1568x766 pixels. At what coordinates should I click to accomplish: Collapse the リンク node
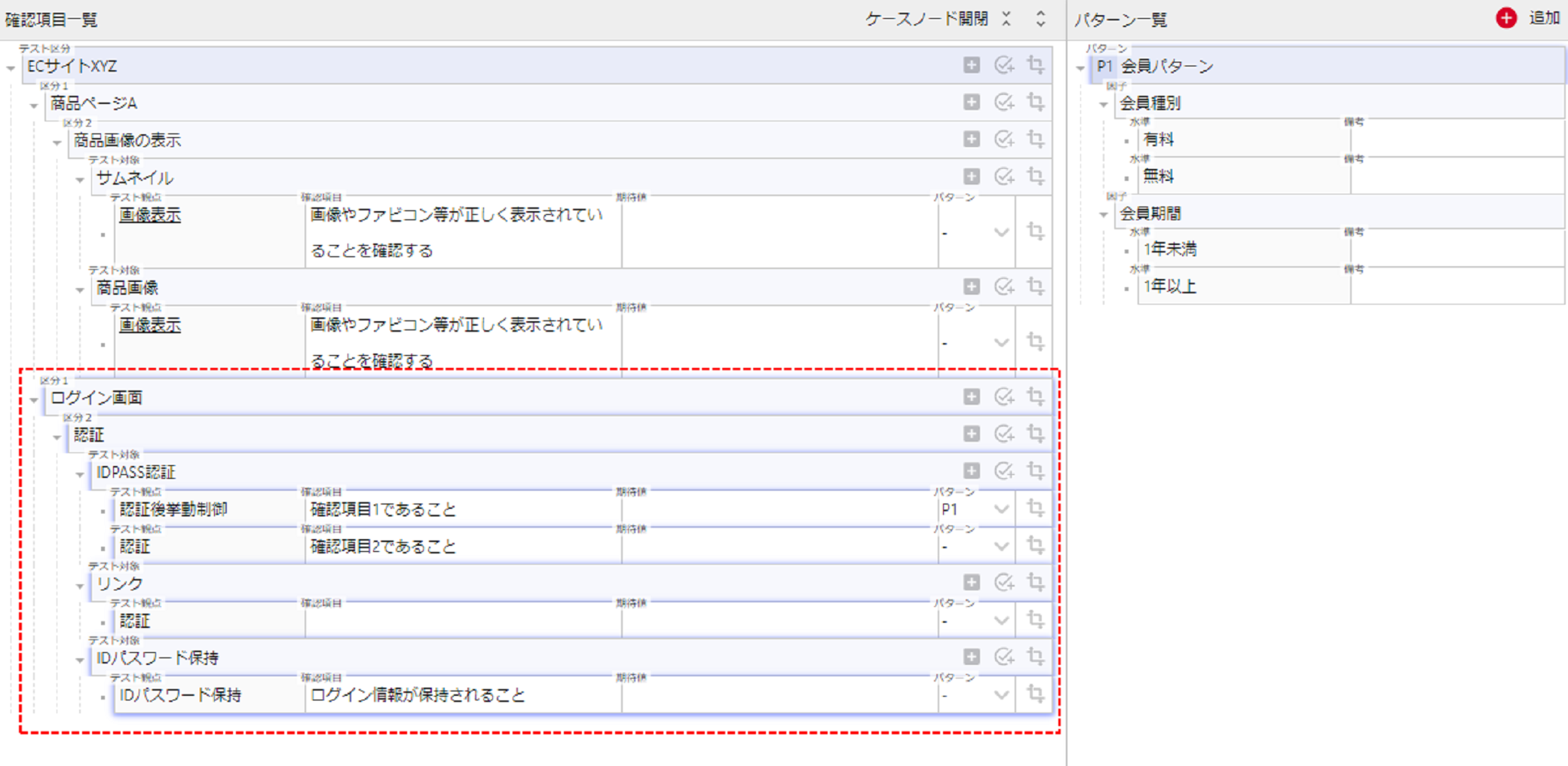click(80, 586)
